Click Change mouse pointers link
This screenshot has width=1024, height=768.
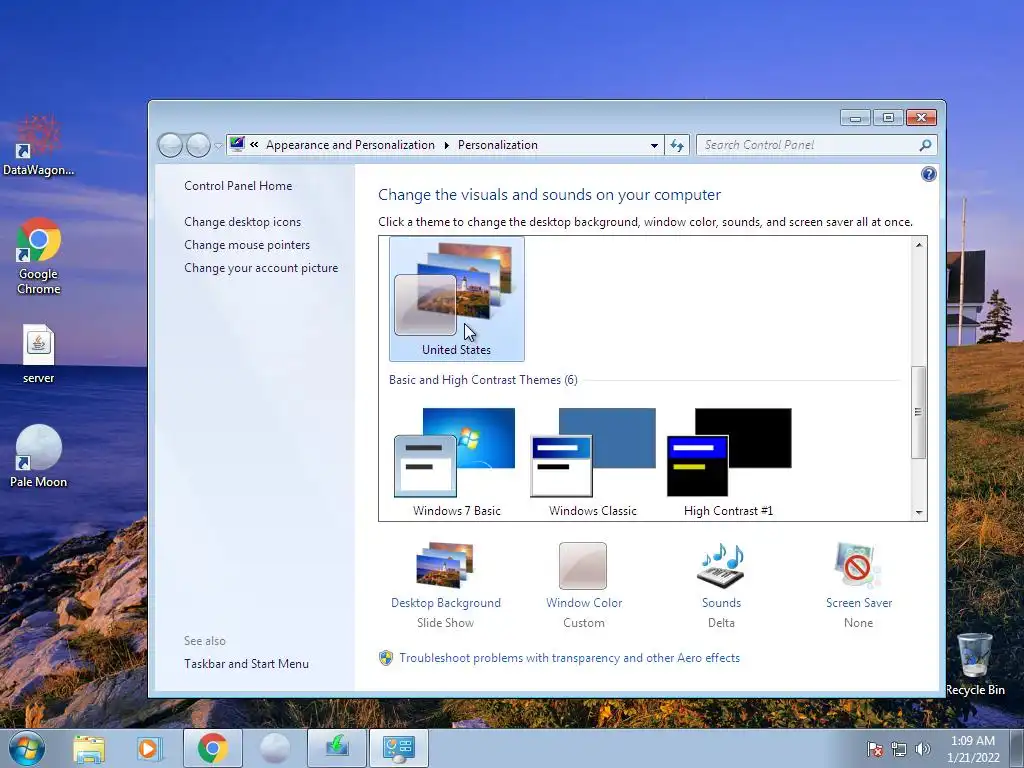pos(247,244)
